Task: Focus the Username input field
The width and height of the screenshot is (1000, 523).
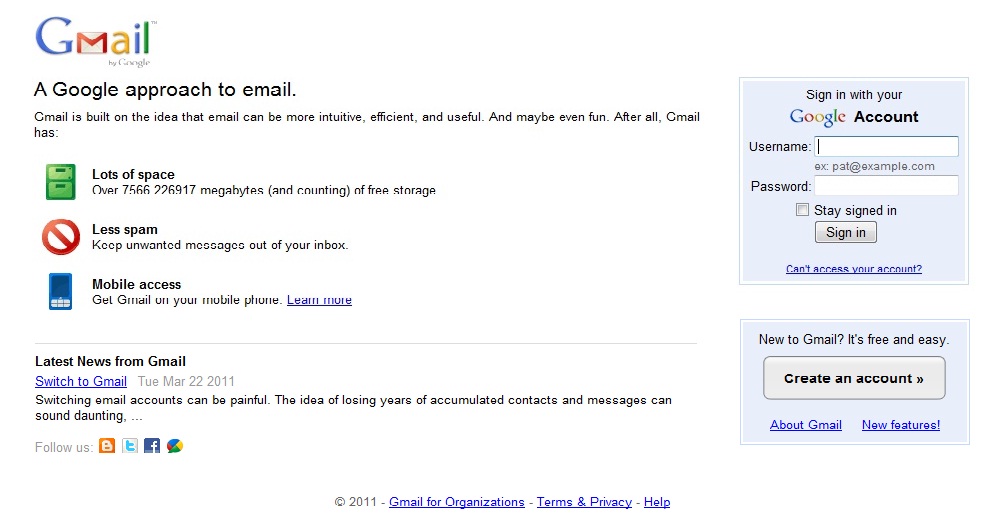Action: pos(886,146)
